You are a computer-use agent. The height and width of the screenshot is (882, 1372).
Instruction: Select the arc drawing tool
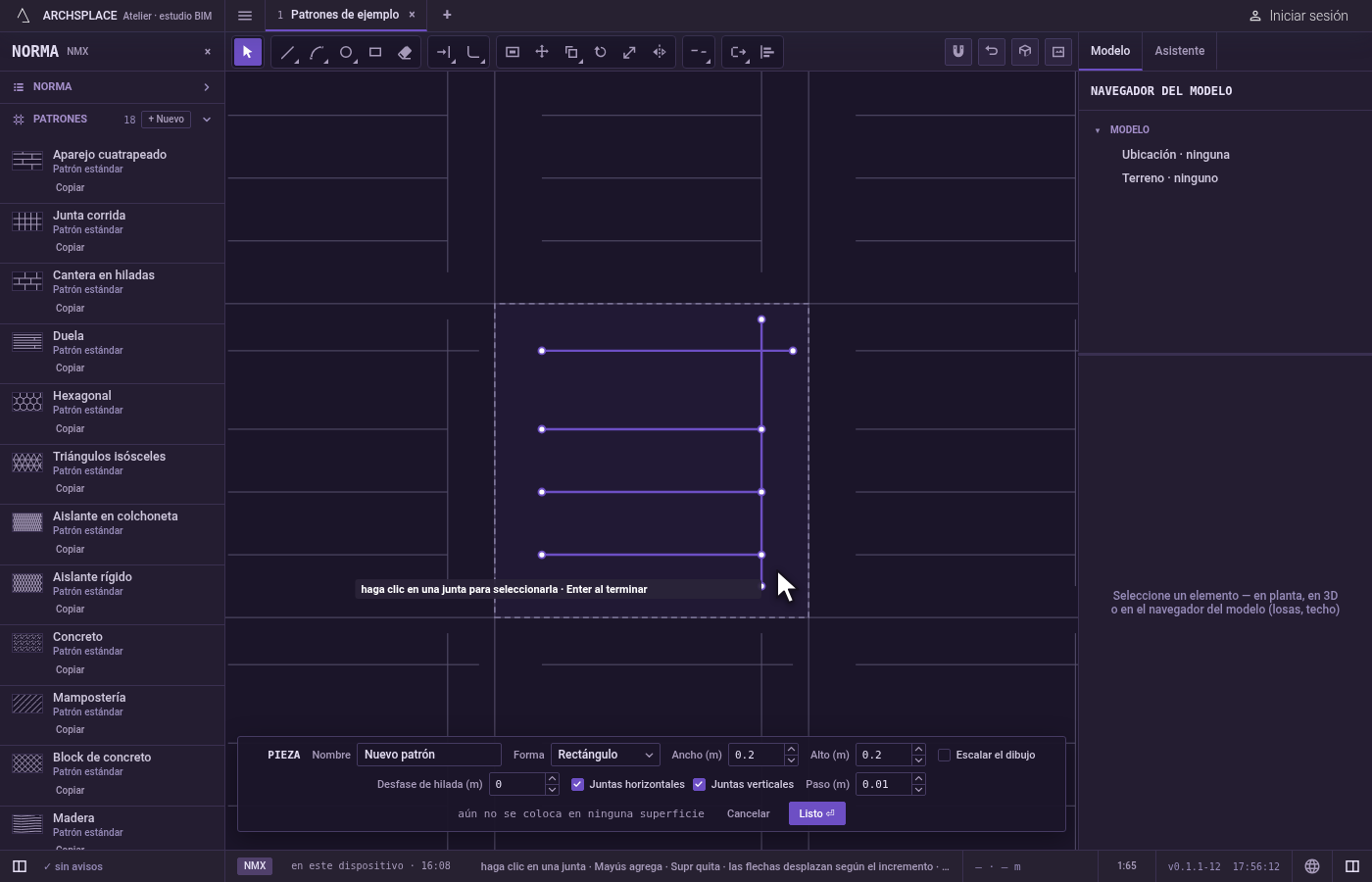pos(317,53)
